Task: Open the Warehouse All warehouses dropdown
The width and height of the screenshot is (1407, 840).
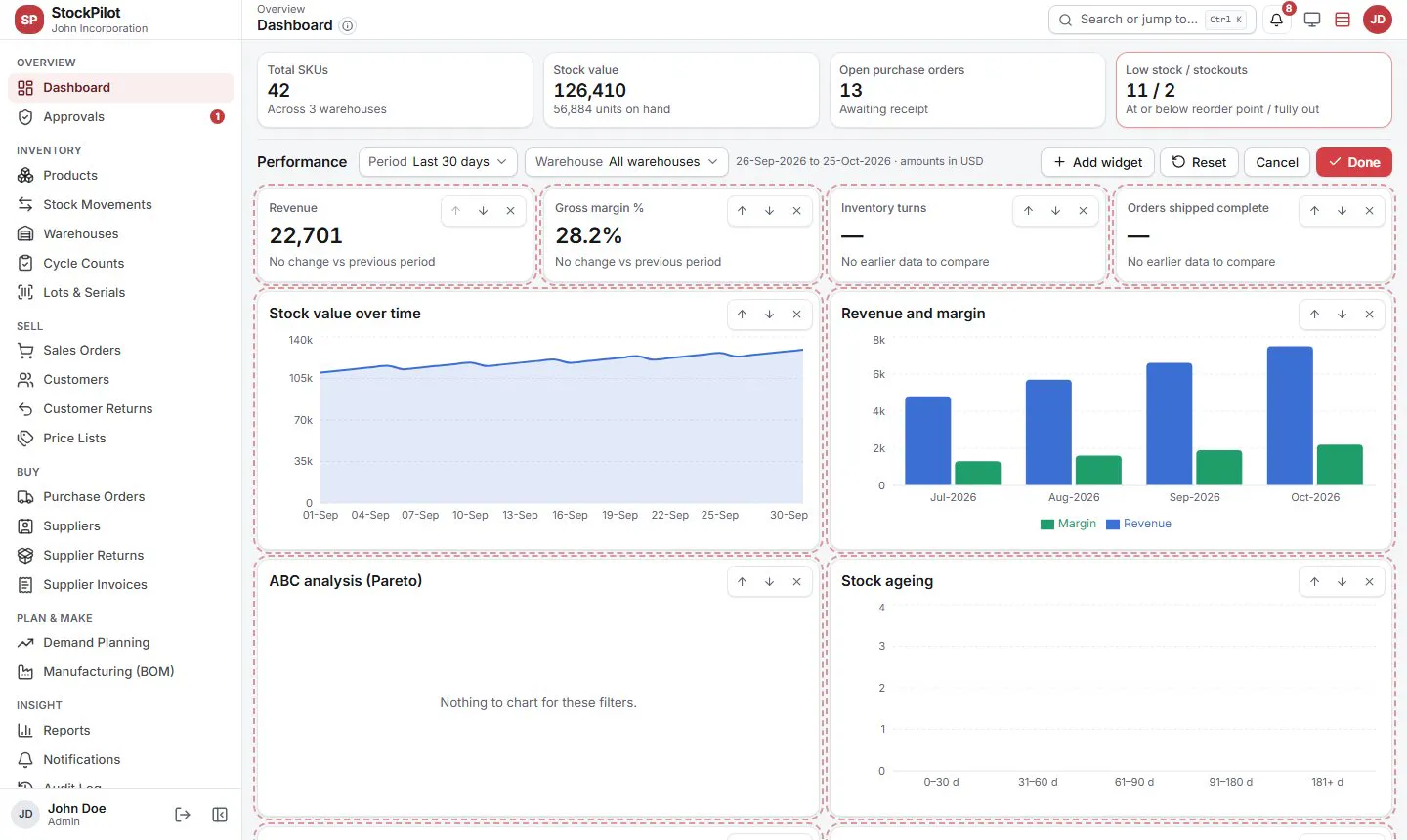Action: (x=626, y=162)
